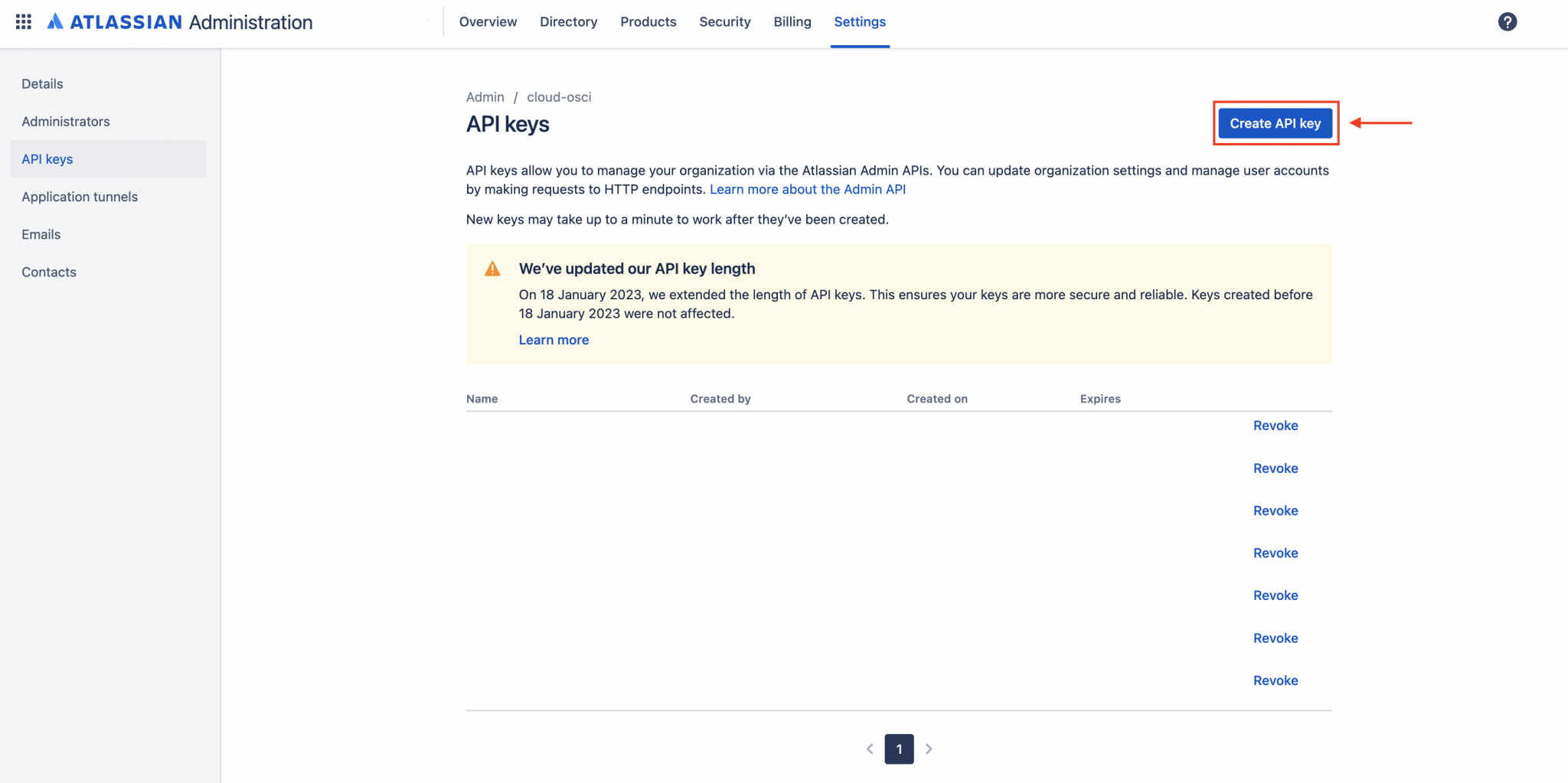Go to next page of API keys

pos(929,749)
